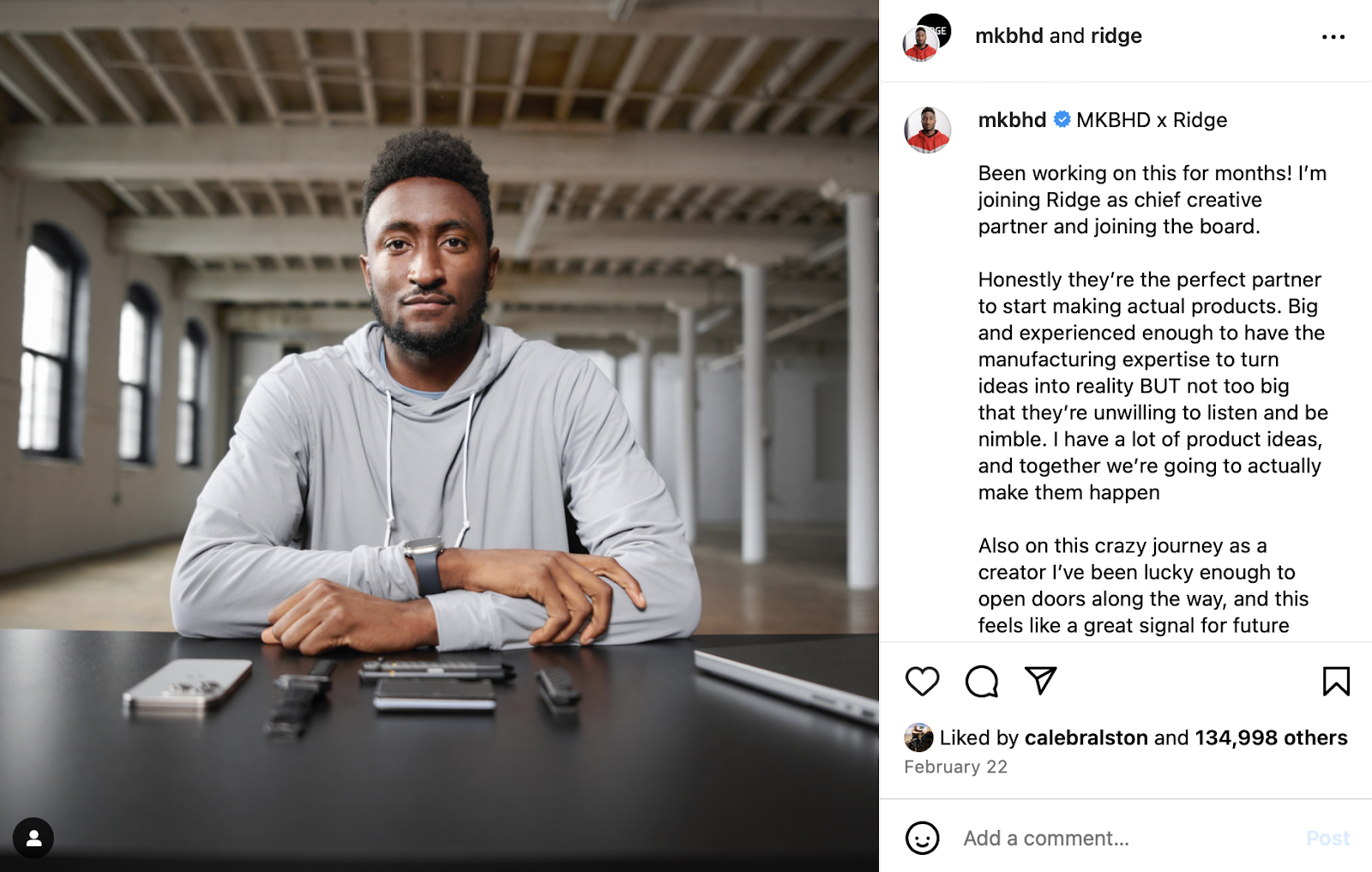Screen dimensions: 1372x872
Task: Click the February 22 post date
Action: tap(955, 767)
